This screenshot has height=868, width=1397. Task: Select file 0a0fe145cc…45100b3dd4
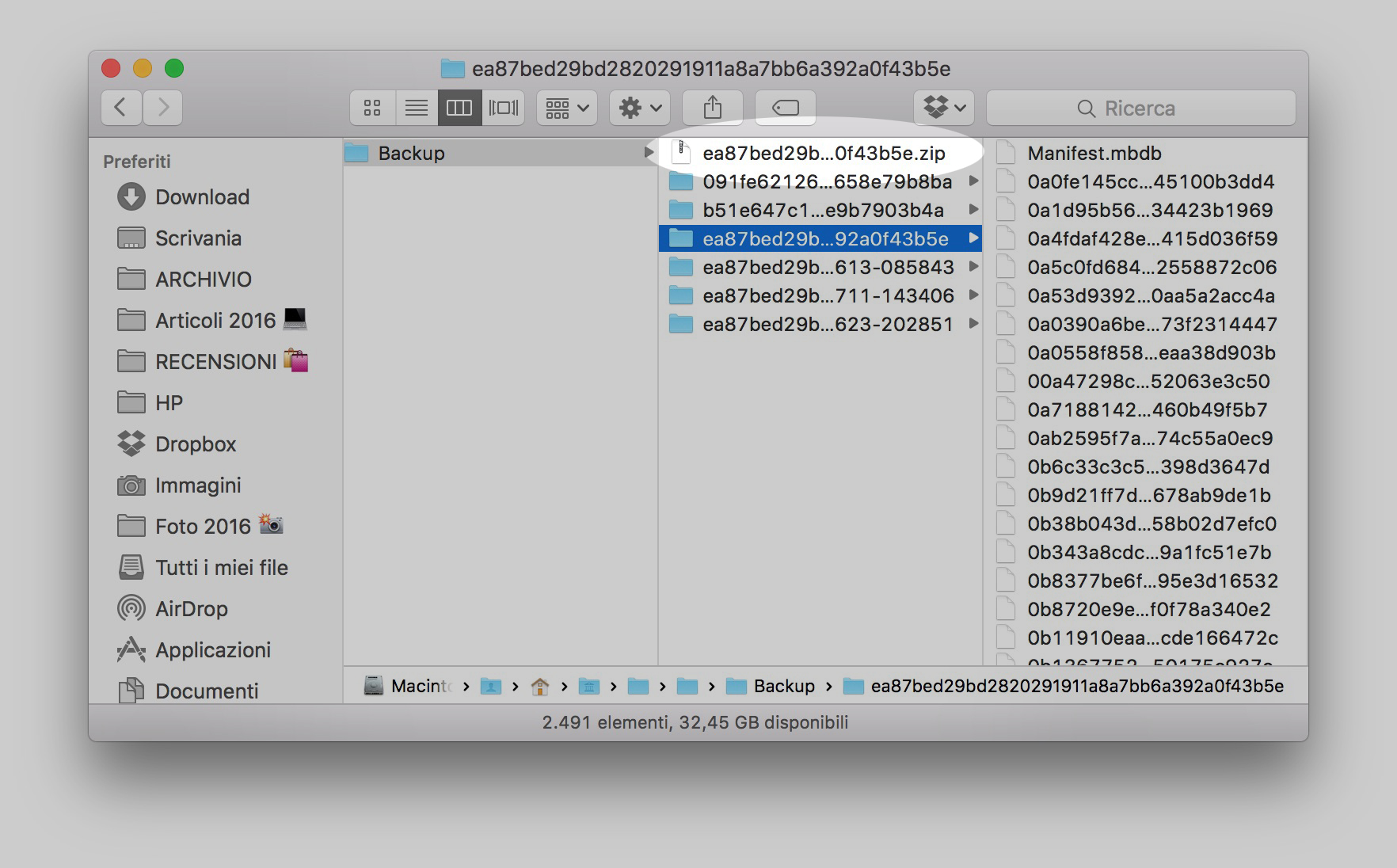tap(1145, 181)
